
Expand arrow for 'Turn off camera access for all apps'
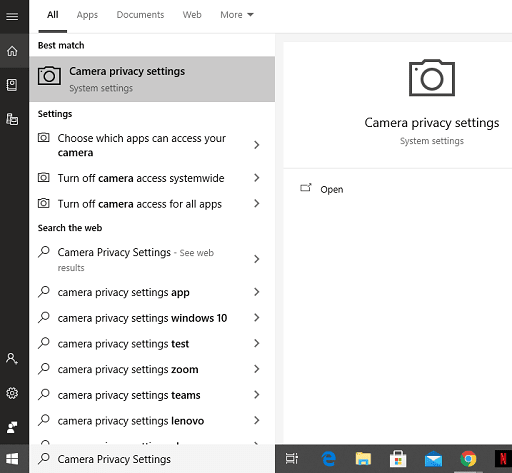[256, 203]
